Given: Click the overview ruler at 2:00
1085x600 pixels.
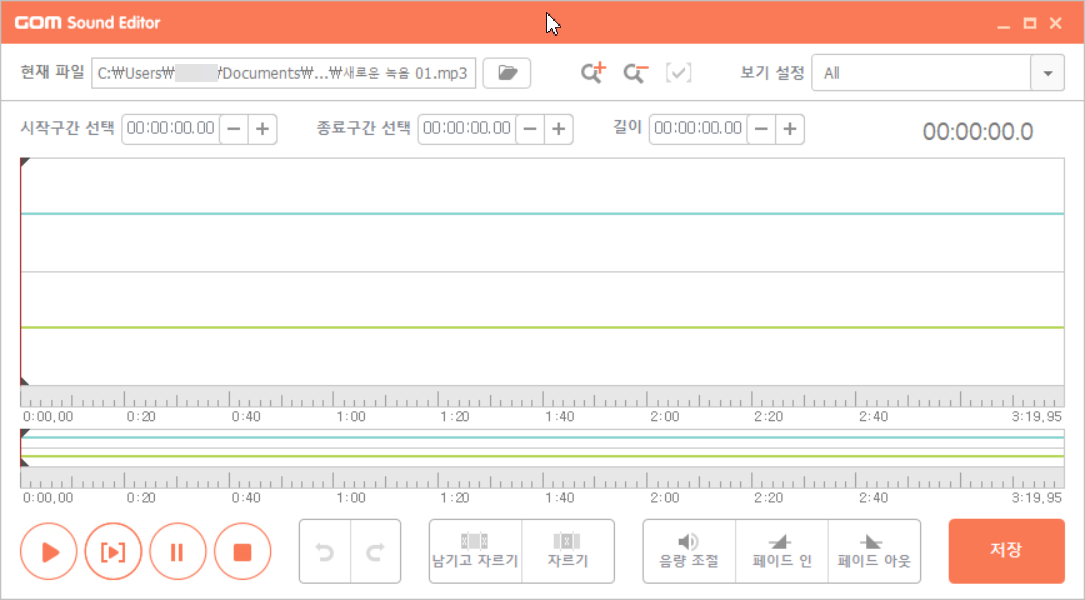Looking at the screenshot, I should tap(647, 478).
